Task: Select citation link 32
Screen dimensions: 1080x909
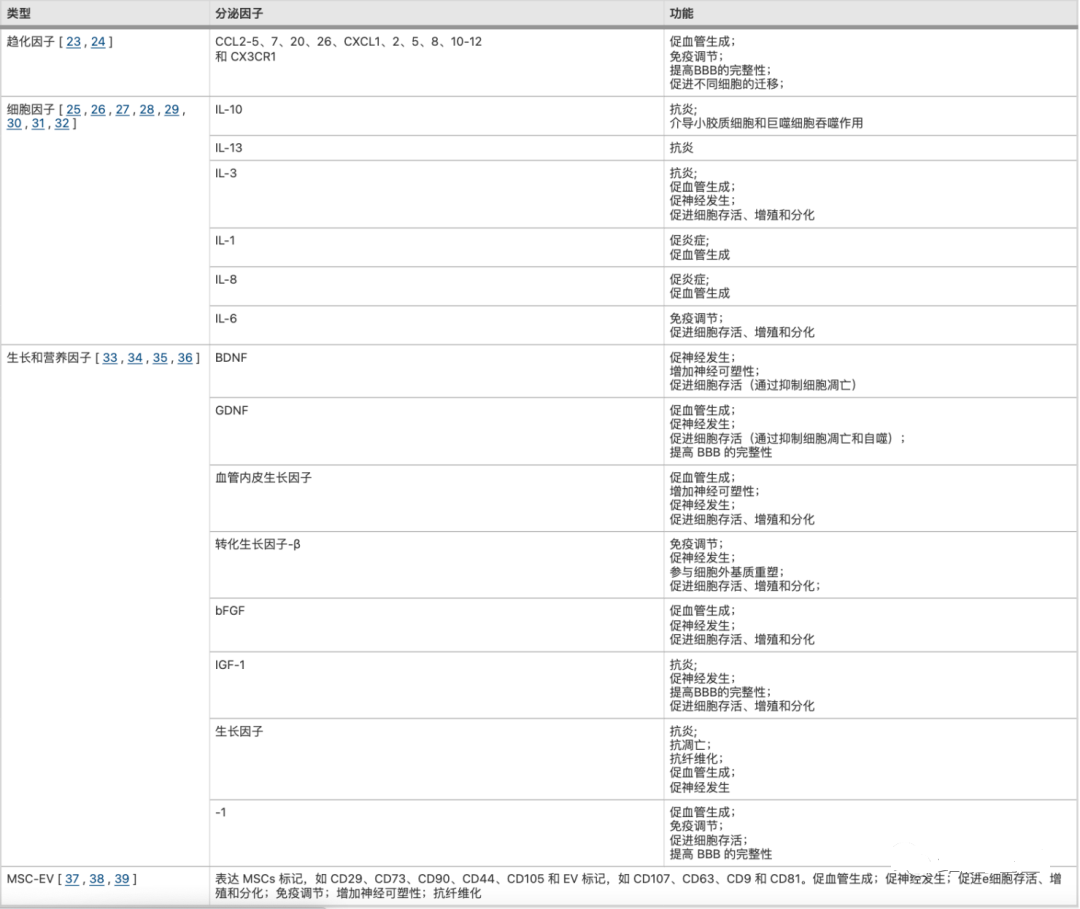Action: click(x=62, y=124)
